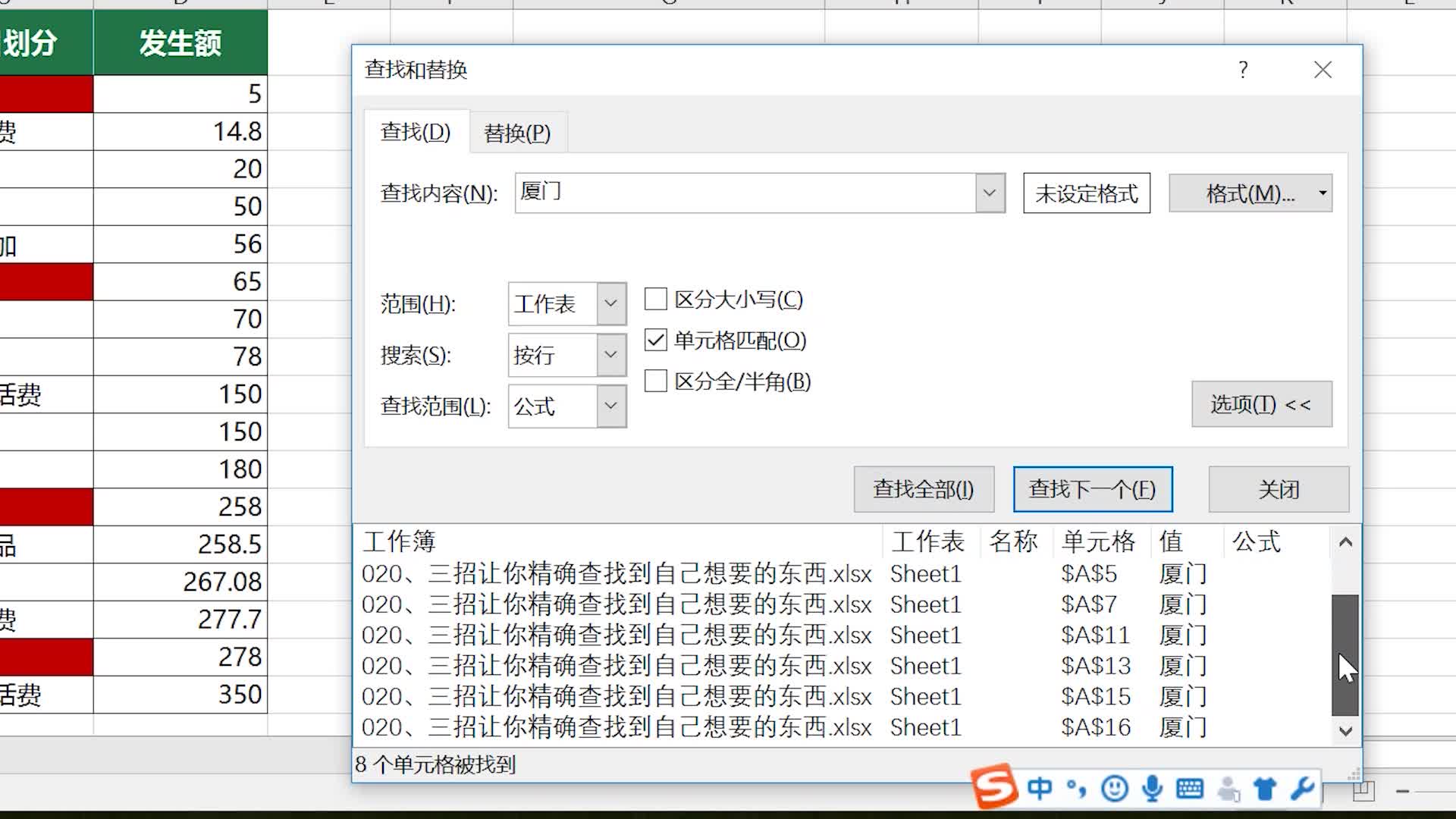The width and height of the screenshot is (1456, 819).
Task: Uncheck the 单元格匹配 option
Action: click(655, 340)
